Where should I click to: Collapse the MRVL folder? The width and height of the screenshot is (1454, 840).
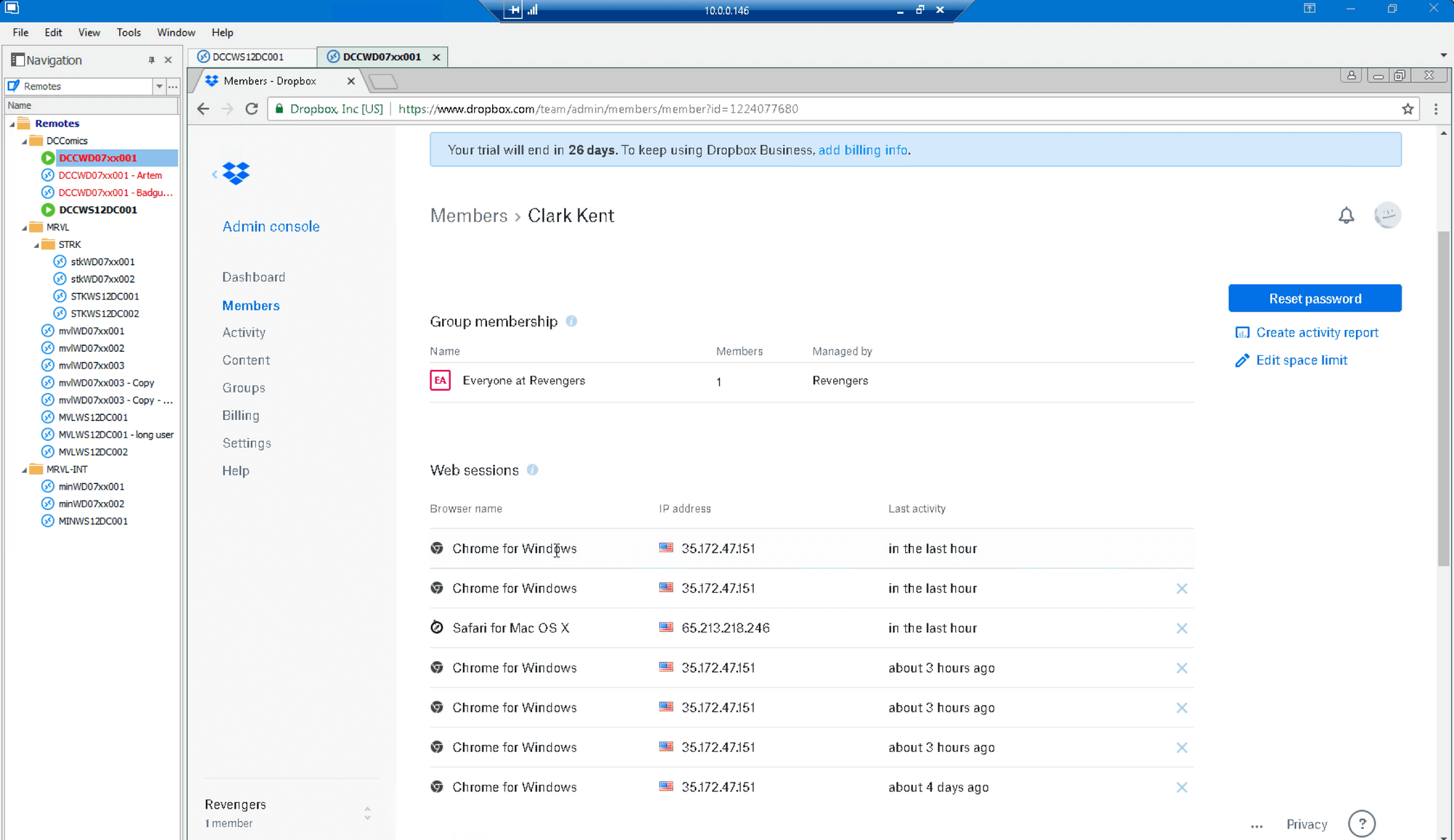coord(24,228)
